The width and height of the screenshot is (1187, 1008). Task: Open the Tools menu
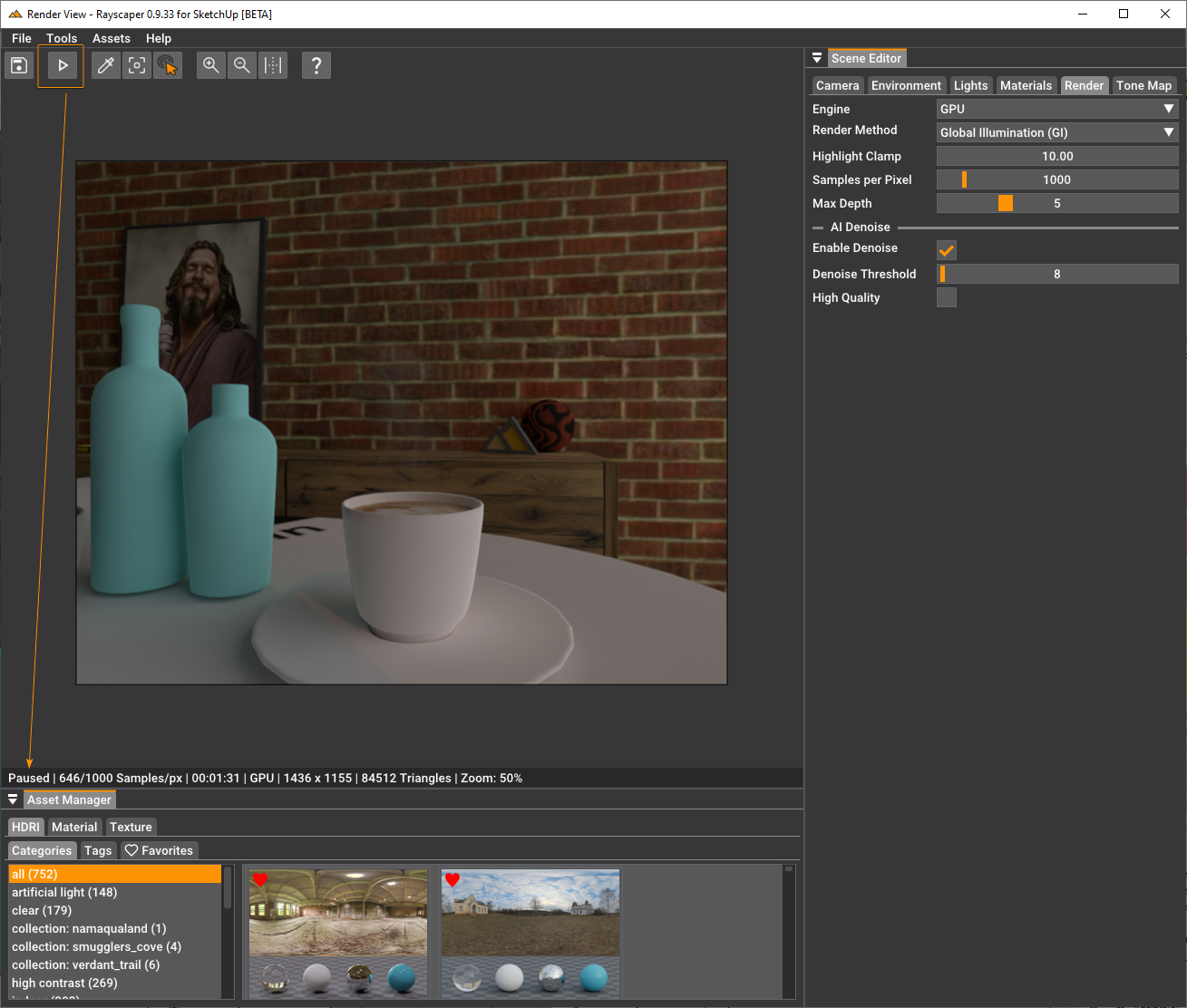62,38
